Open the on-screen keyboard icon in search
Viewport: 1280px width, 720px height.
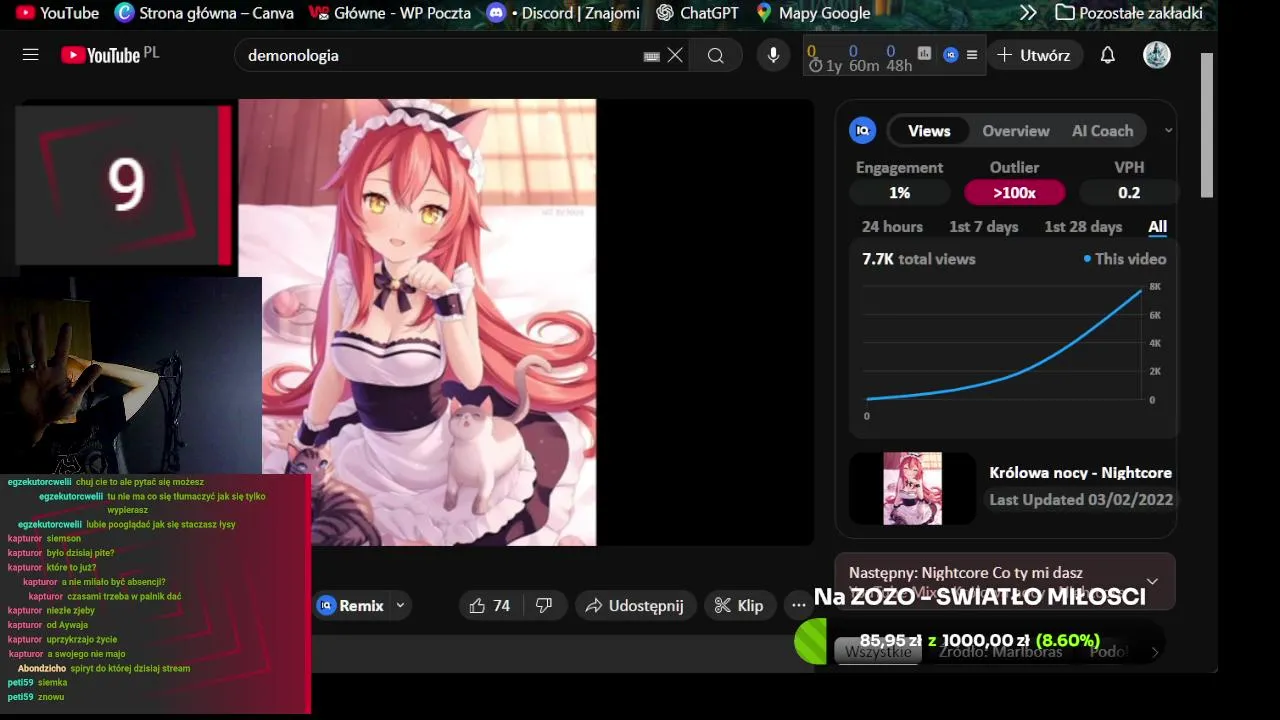click(652, 56)
